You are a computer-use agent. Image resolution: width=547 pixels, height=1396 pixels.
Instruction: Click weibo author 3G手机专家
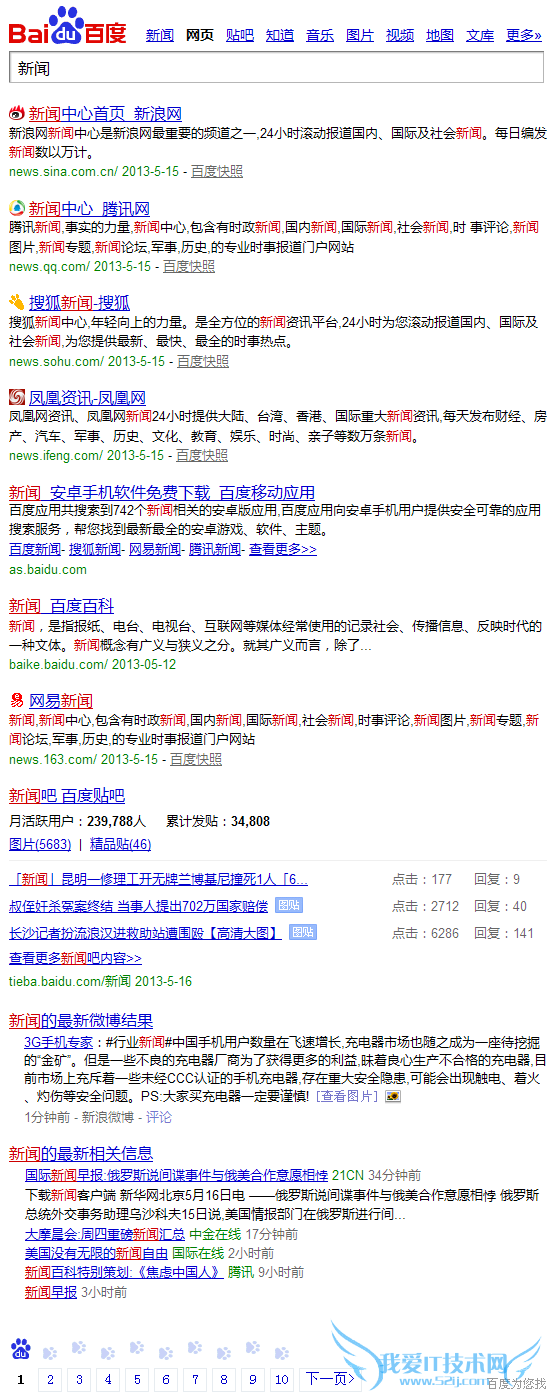[x=59, y=1042]
